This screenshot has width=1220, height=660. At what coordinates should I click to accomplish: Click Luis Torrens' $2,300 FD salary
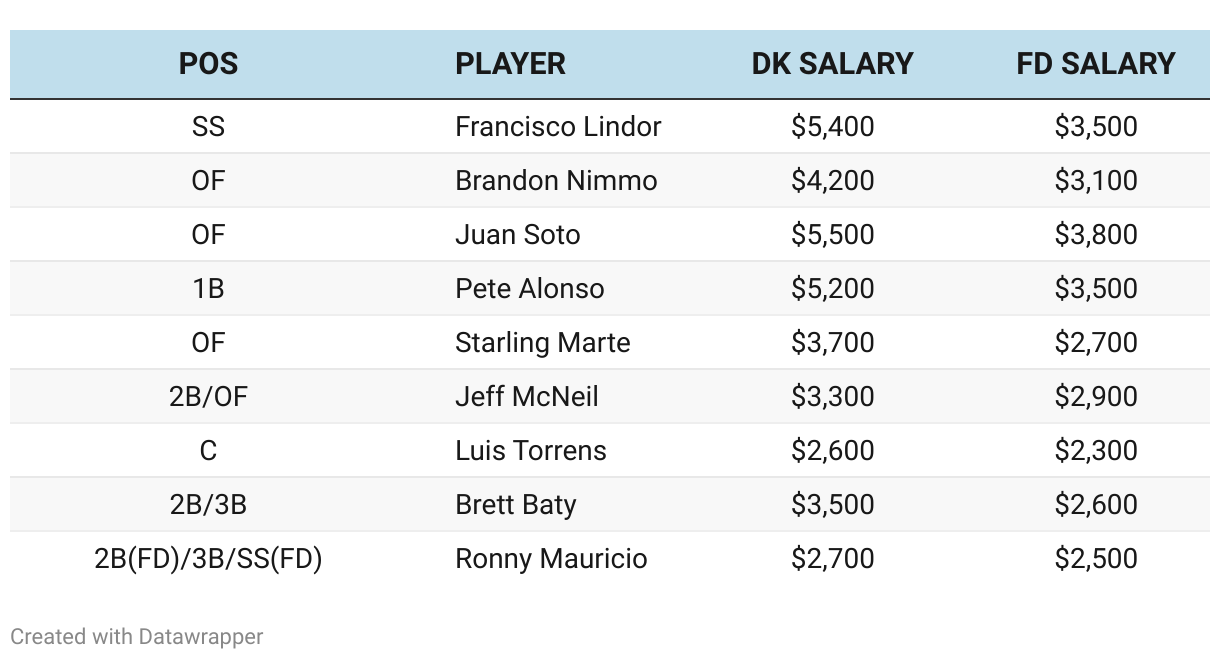click(1095, 451)
